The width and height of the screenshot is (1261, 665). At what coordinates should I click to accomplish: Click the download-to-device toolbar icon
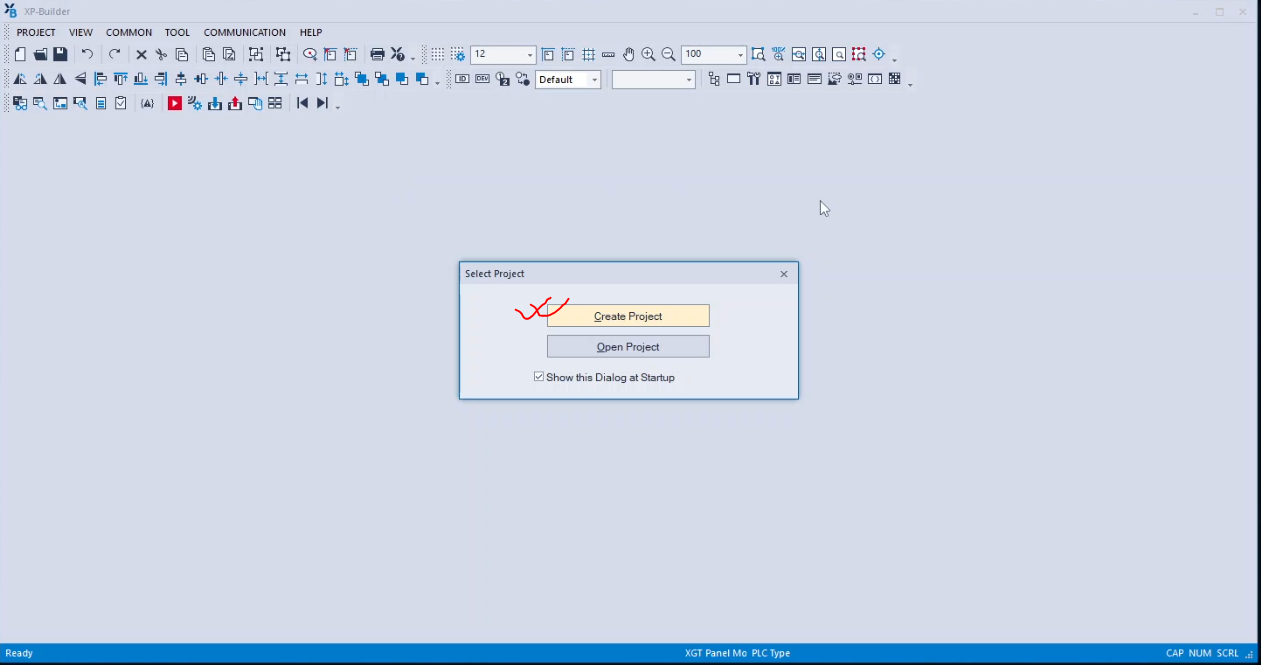click(216, 103)
